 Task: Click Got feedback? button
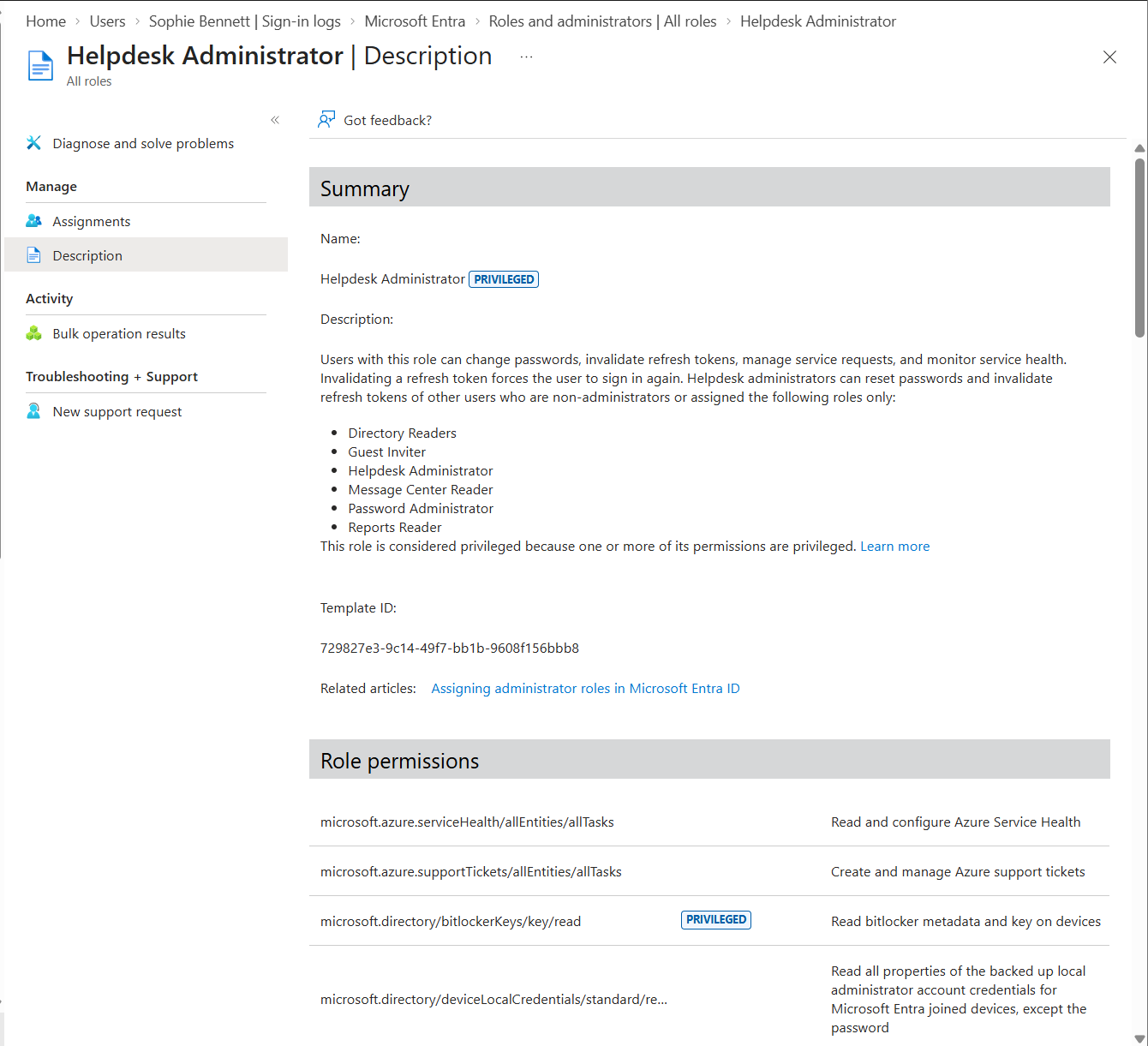[x=374, y=120]
